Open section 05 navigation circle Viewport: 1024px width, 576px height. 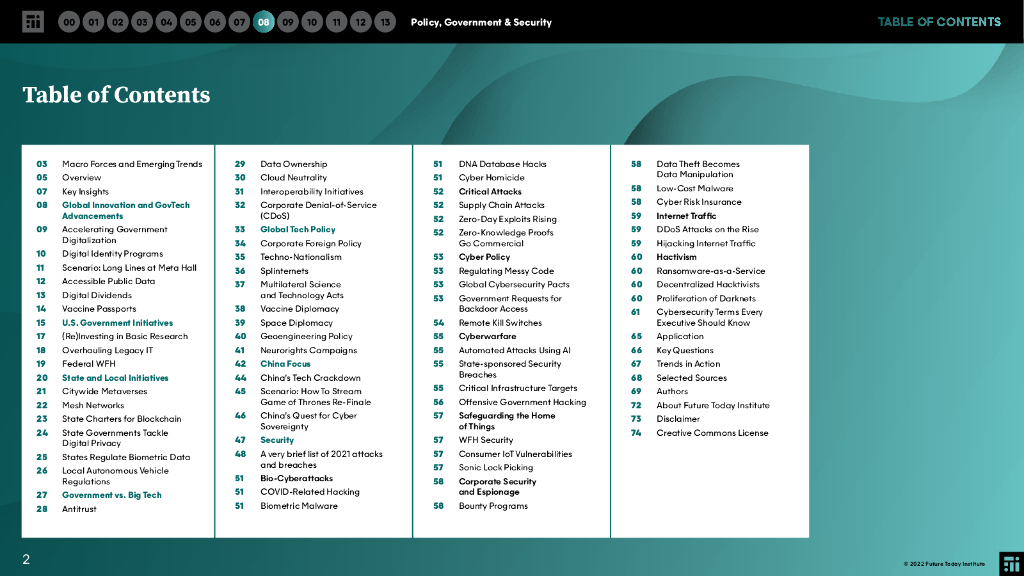pyautogui.click(x=190, y=22)
